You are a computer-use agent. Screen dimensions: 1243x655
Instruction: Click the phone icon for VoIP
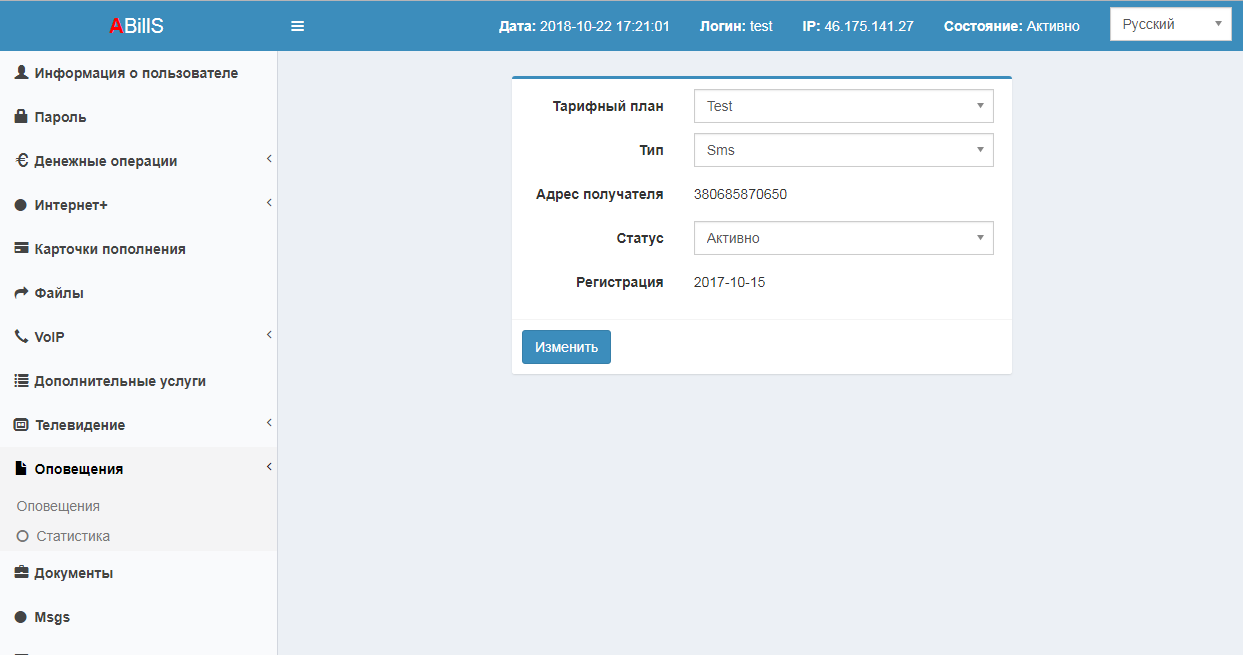[x=21, y=337]
